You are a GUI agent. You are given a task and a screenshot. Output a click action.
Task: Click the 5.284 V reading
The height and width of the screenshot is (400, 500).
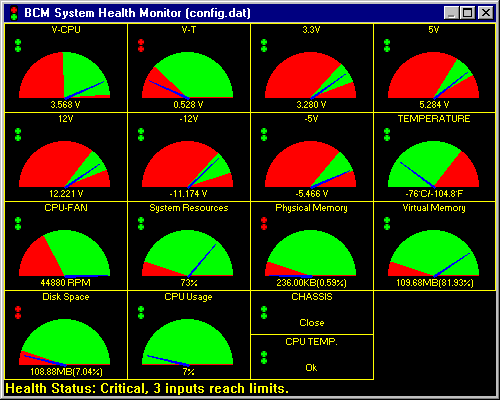pyautogui.click(x=434, y=105)
